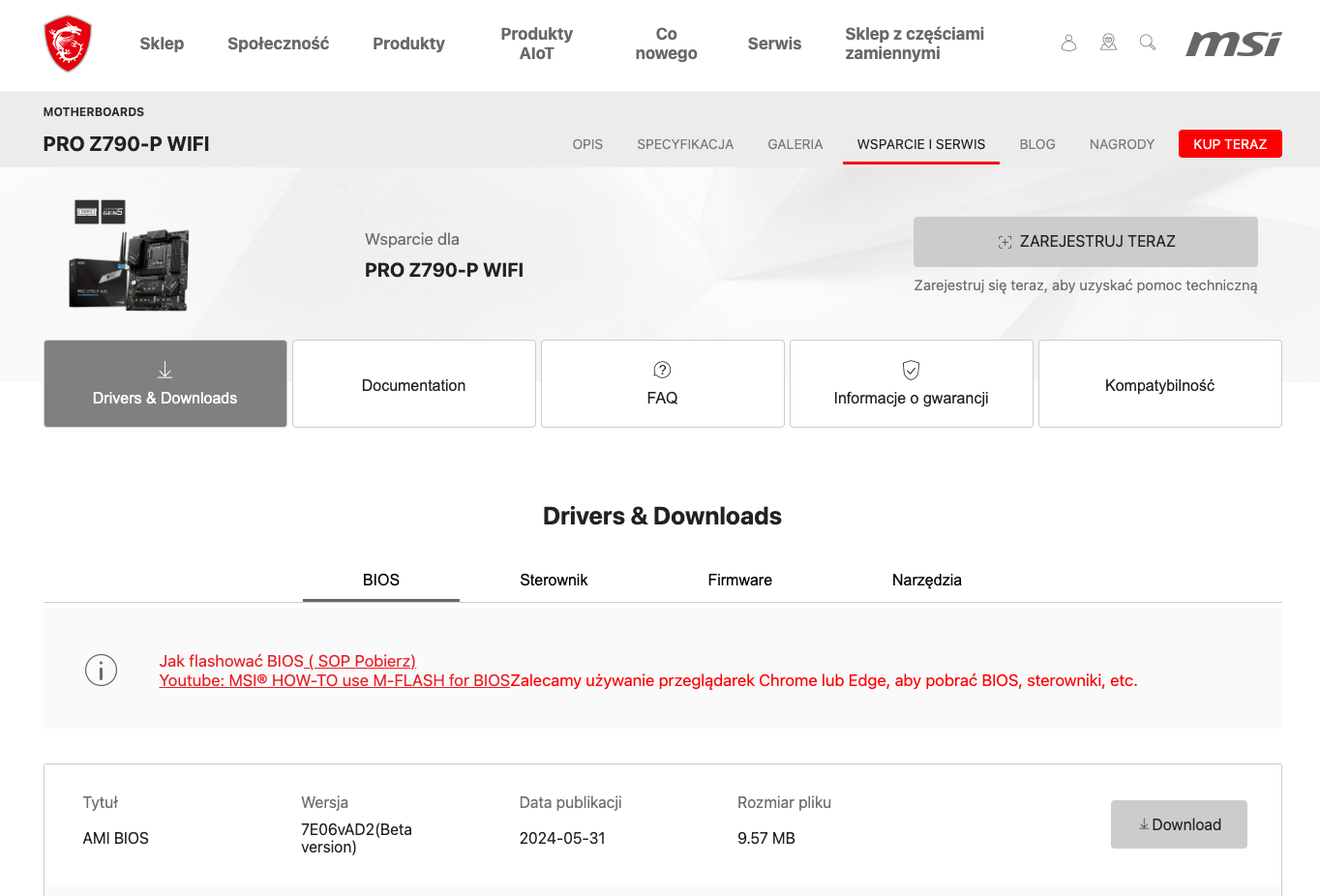Open Sklep z częściami zamiennymi
1320x896 pixels.
coord(915,44)
